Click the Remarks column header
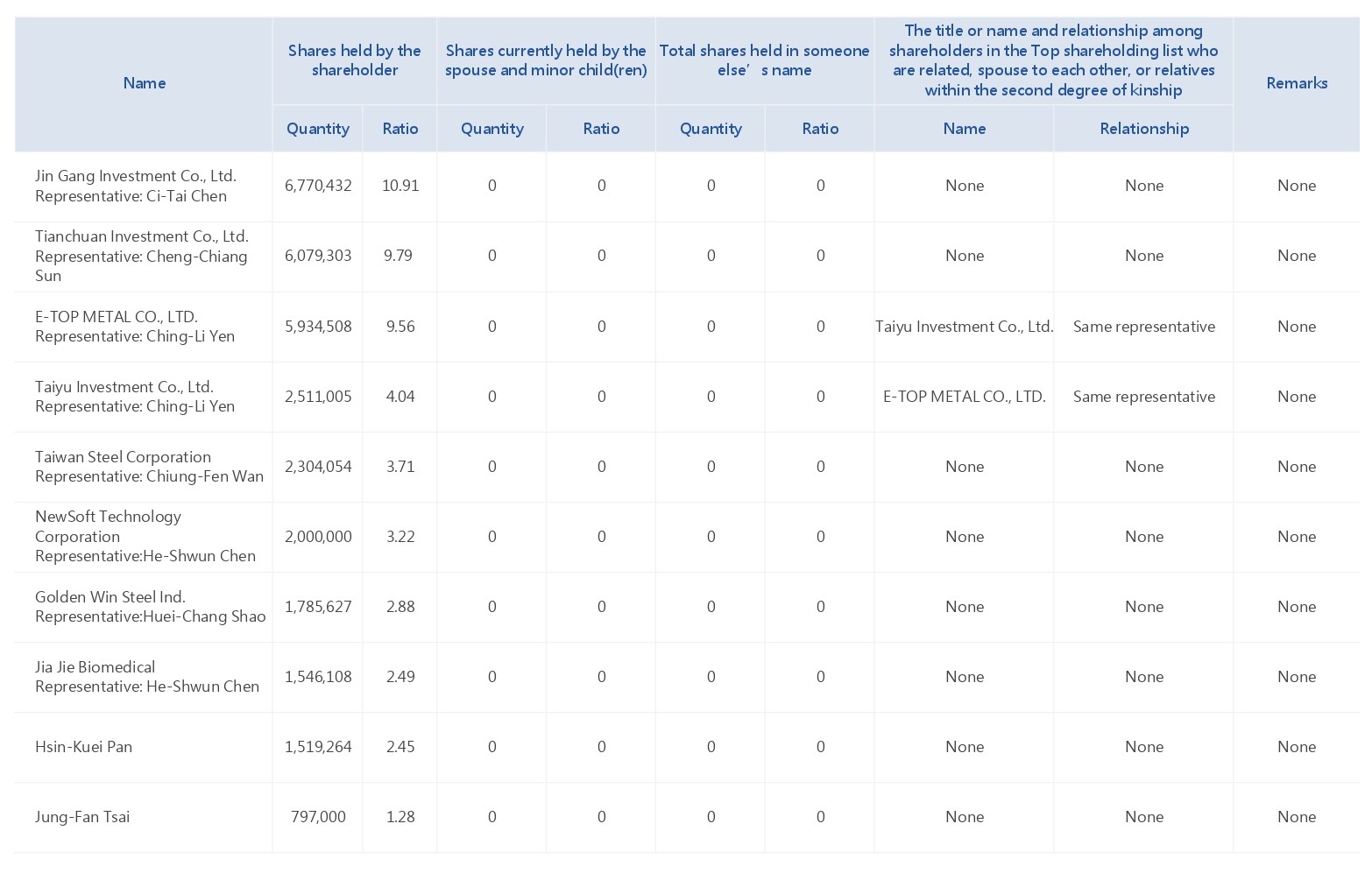1372x873 pixels. click(x=1297, y=83)
